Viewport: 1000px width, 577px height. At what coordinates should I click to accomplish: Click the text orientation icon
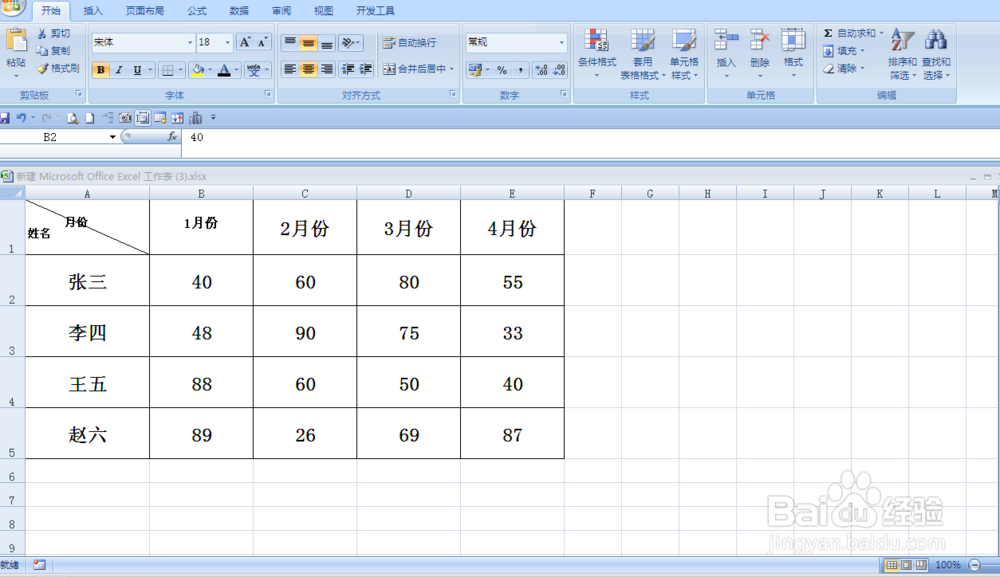(x=348, y=43)
